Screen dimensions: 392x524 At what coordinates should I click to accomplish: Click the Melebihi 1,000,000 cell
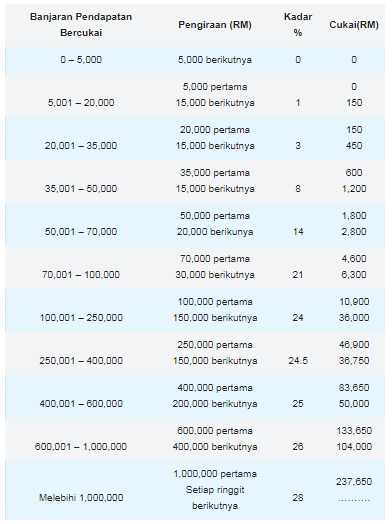[81, 498]
